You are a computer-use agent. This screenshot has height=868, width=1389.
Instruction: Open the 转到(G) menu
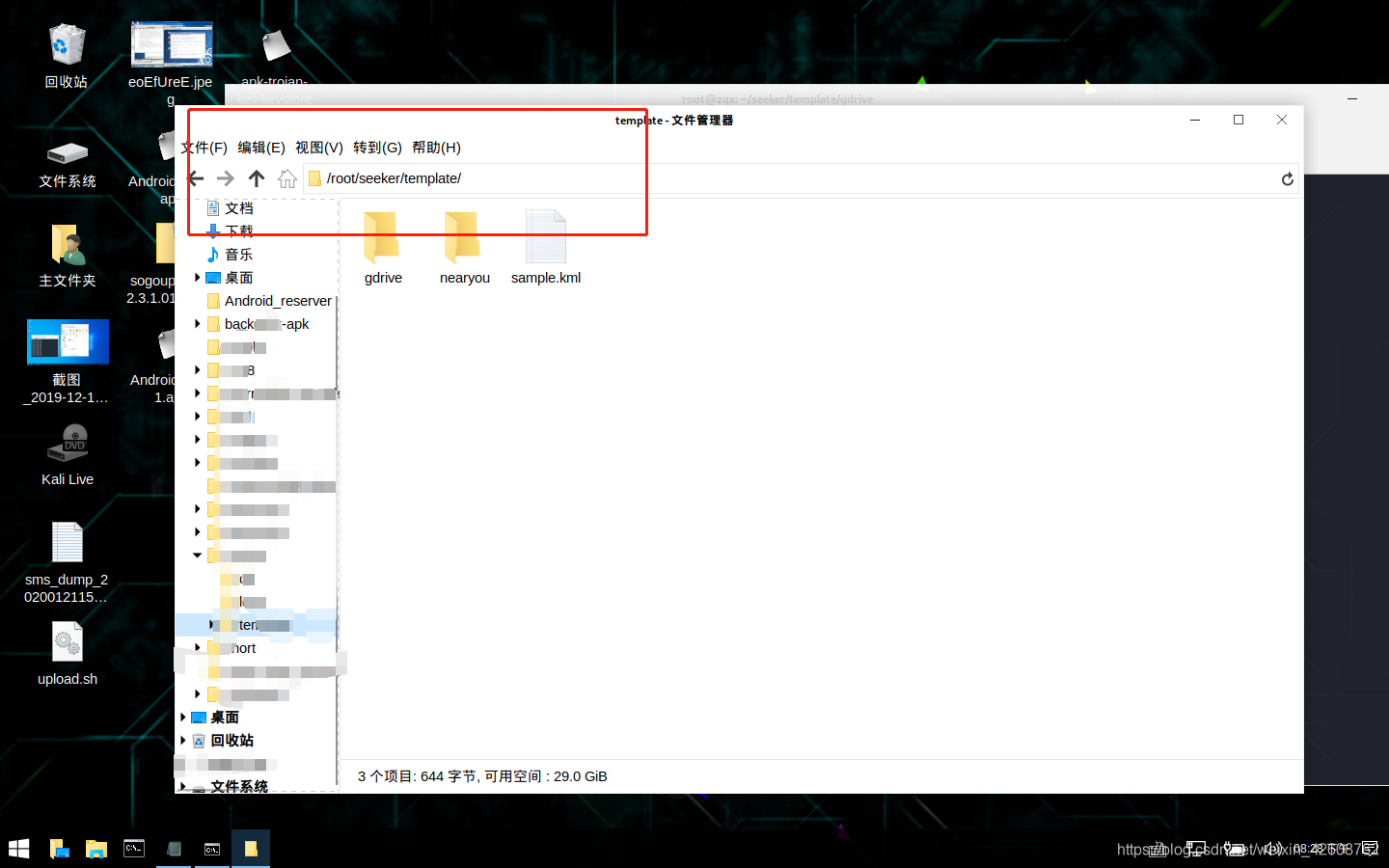pyautogui.click(x=377, y=148)
